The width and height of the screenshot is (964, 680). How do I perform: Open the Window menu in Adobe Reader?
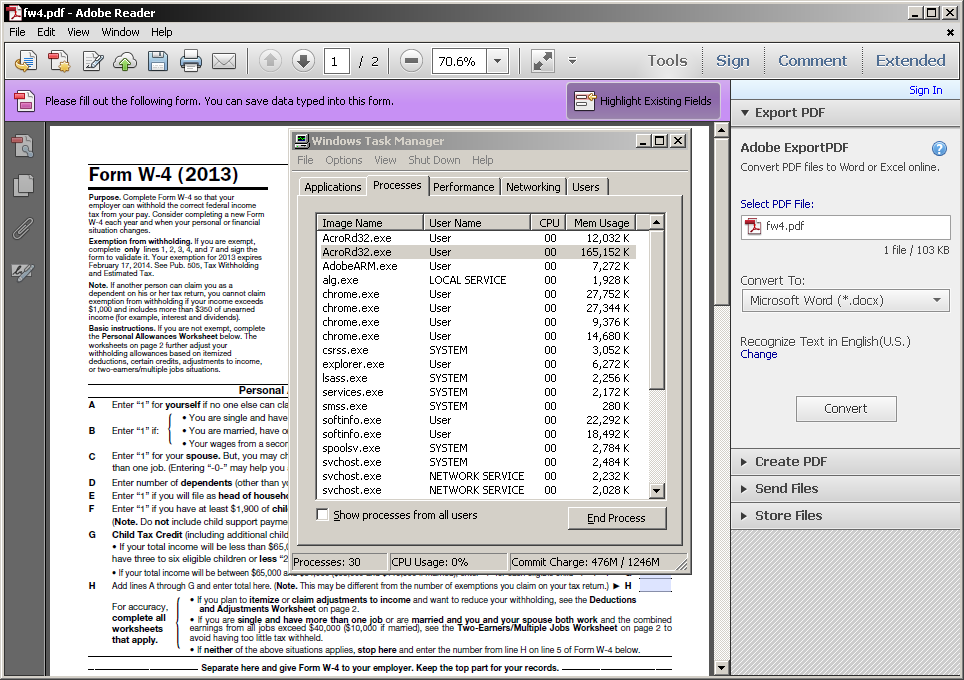point(120,32)
